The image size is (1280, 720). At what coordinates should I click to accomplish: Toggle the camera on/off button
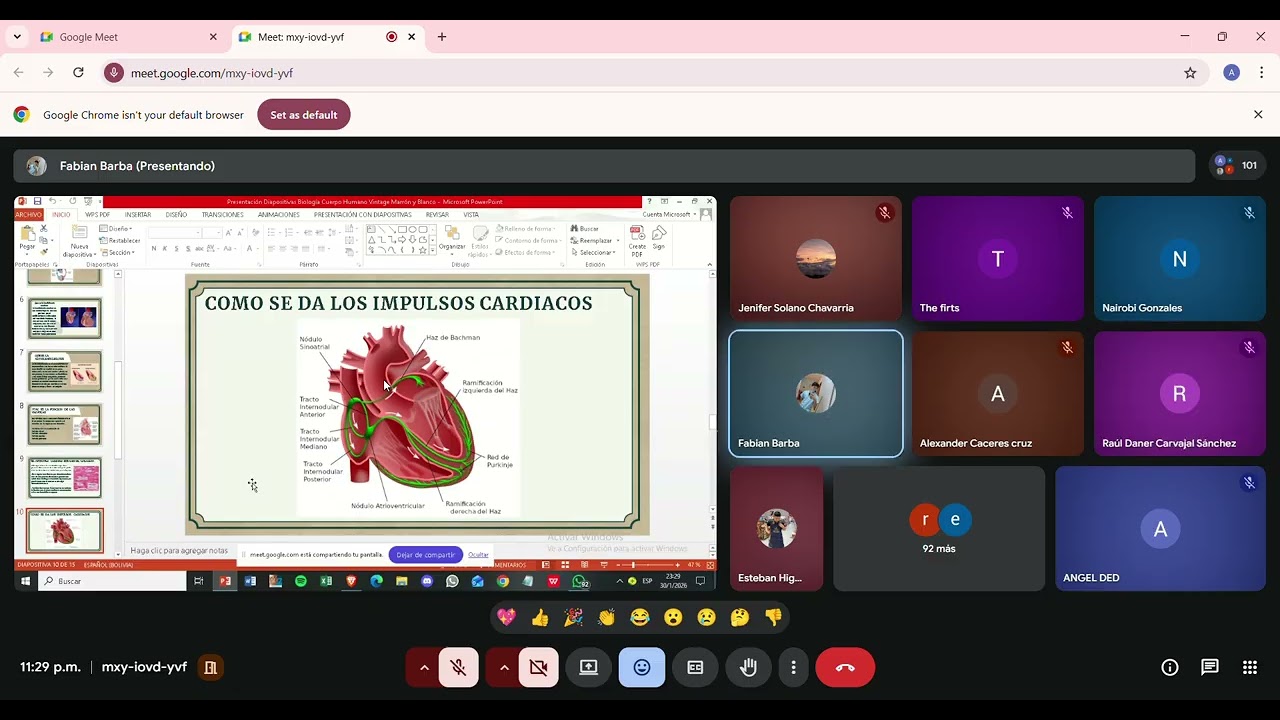[539, 668]
